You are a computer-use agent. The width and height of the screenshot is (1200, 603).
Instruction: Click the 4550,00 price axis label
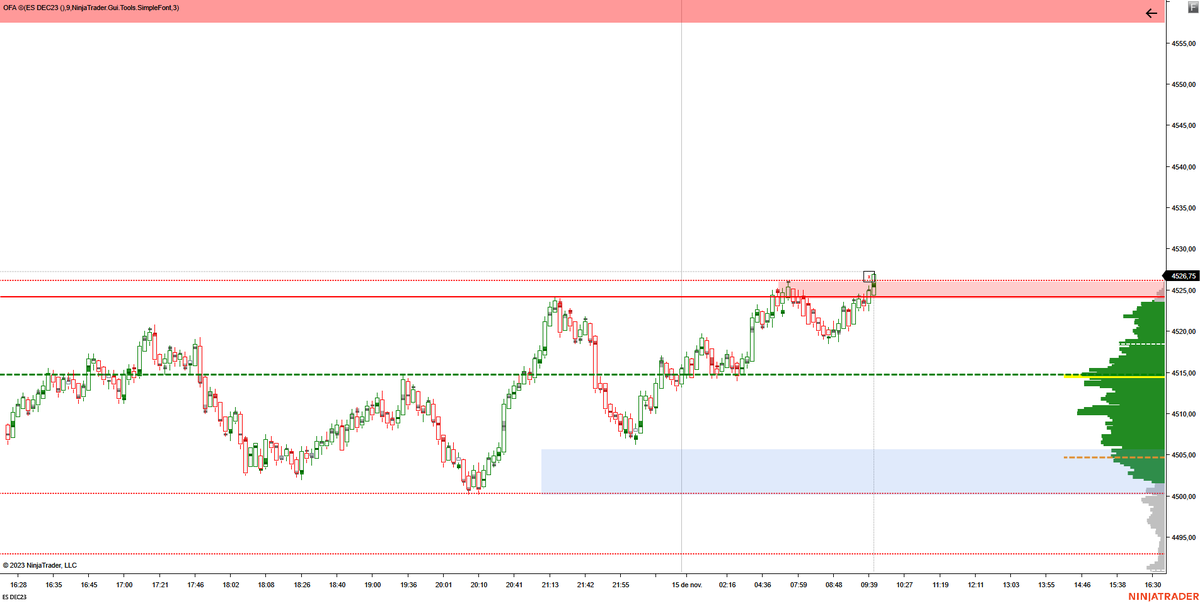[1182, 85]
